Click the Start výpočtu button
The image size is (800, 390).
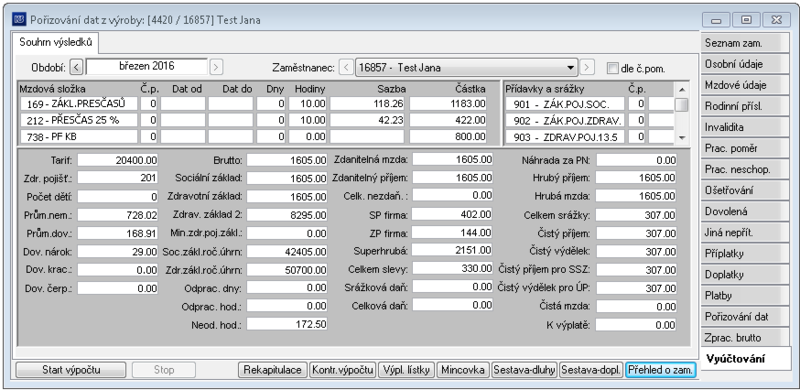click(x=71, y=370)
